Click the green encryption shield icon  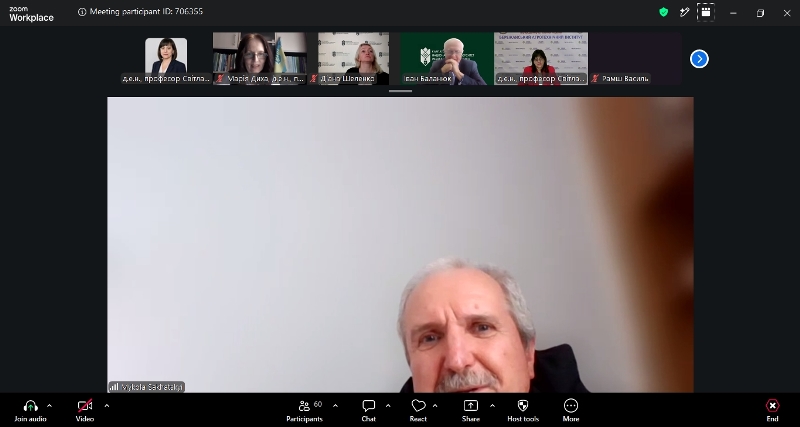(663, 12)
